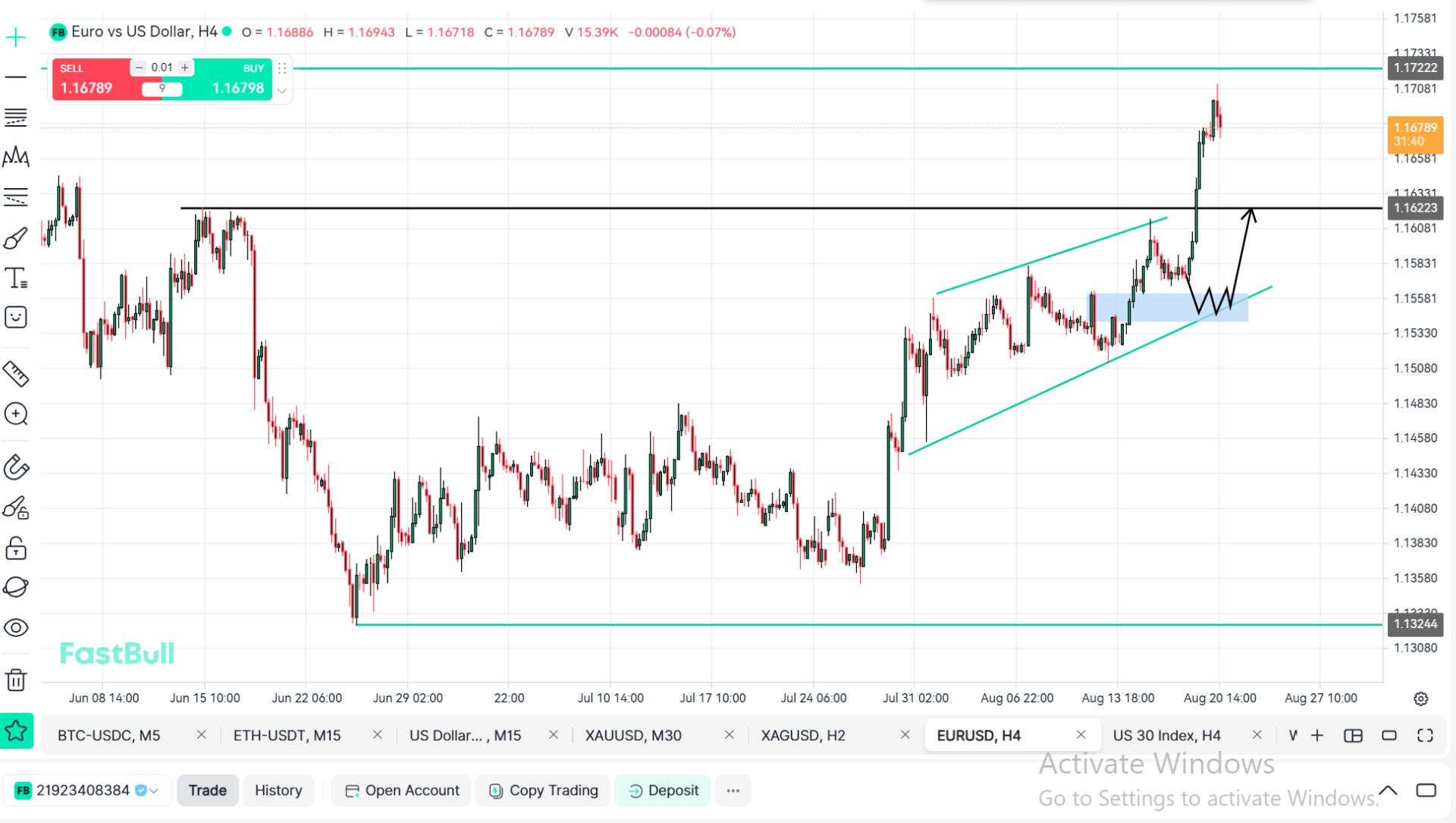Click the Deposit button
This screenshot has width=1456, height=823.
(x=663, y=790)
